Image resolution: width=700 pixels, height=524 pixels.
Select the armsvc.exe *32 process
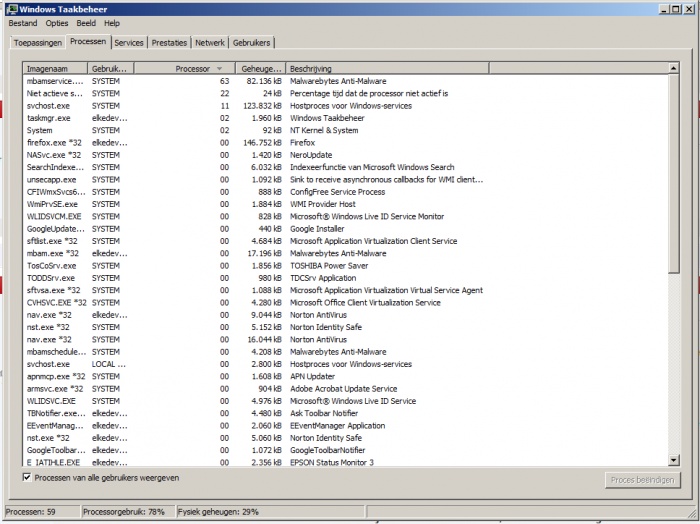pyautogui.click(x=346, y=389)
